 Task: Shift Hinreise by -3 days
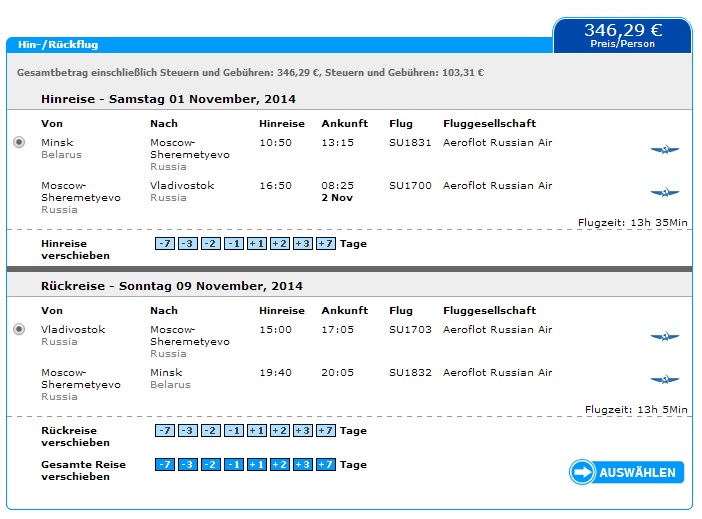(188, 244)
